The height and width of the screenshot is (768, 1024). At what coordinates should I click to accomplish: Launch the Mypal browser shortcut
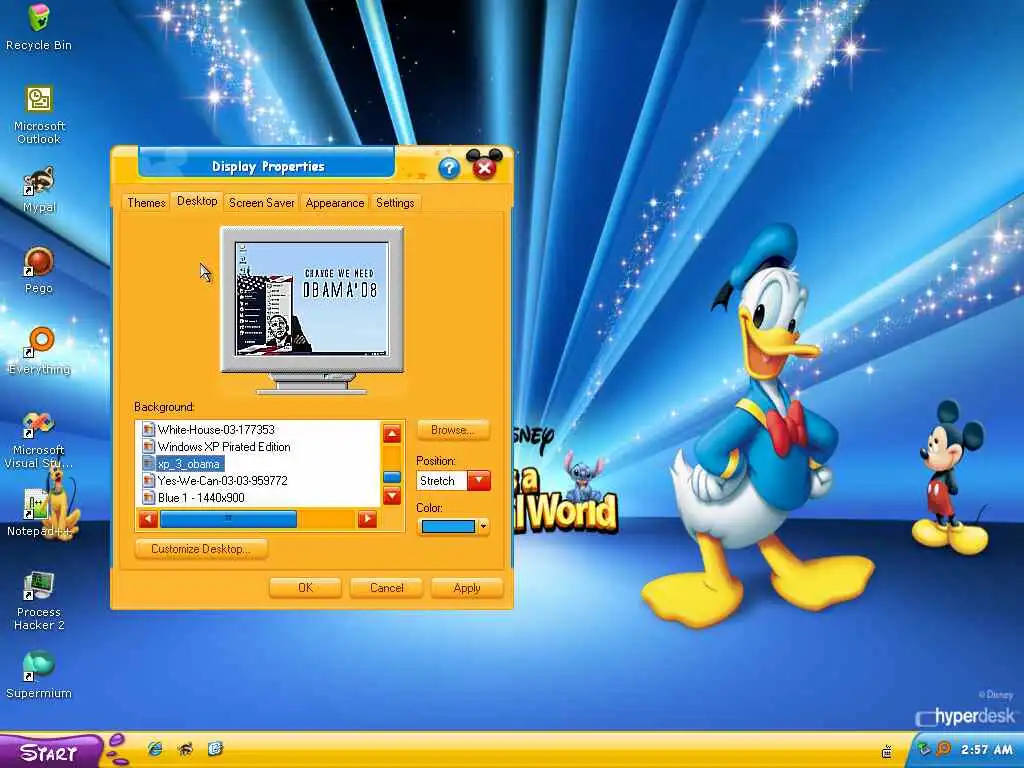tap(39, 190)
